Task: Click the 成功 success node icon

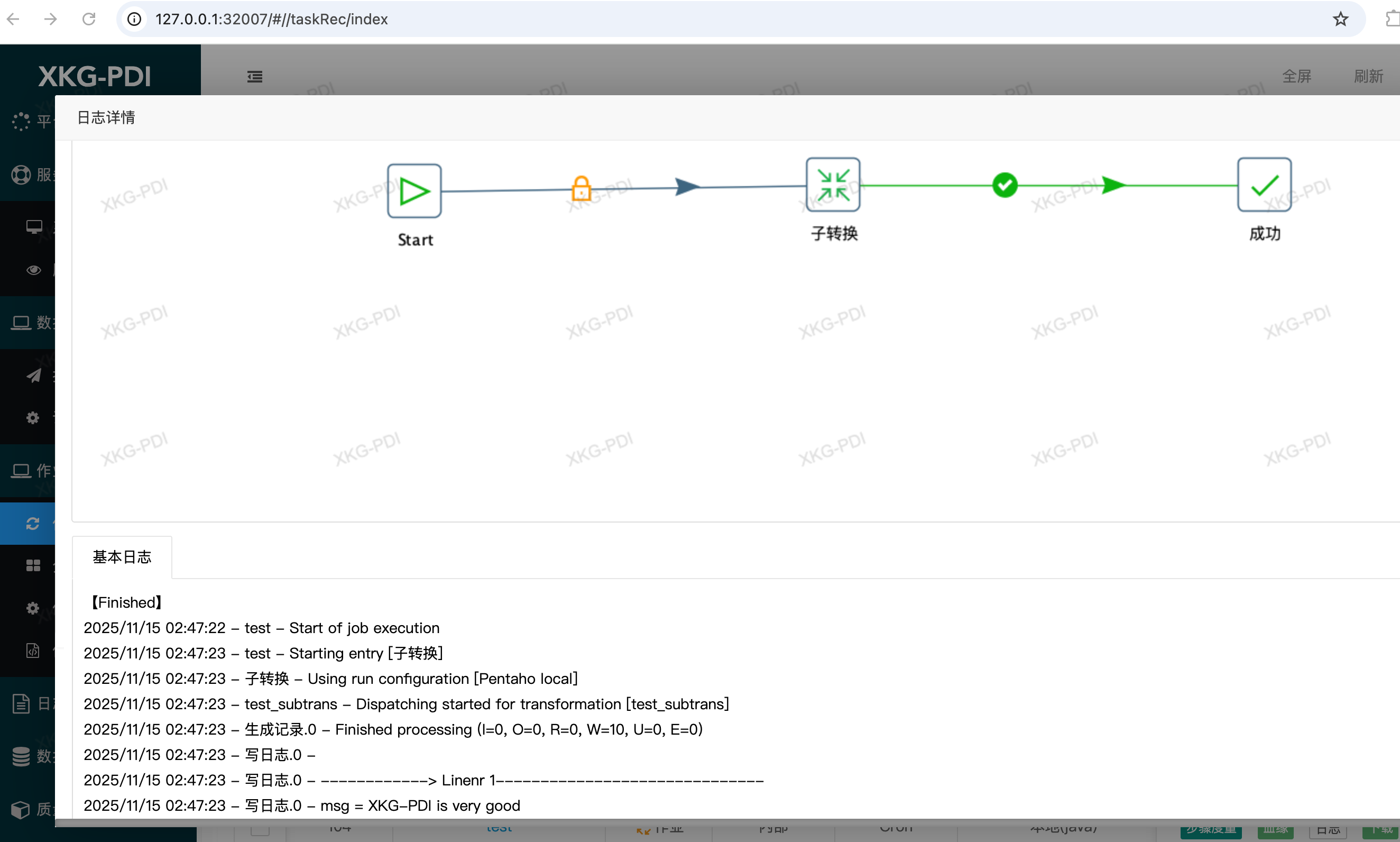Action: coord(1264,185)
